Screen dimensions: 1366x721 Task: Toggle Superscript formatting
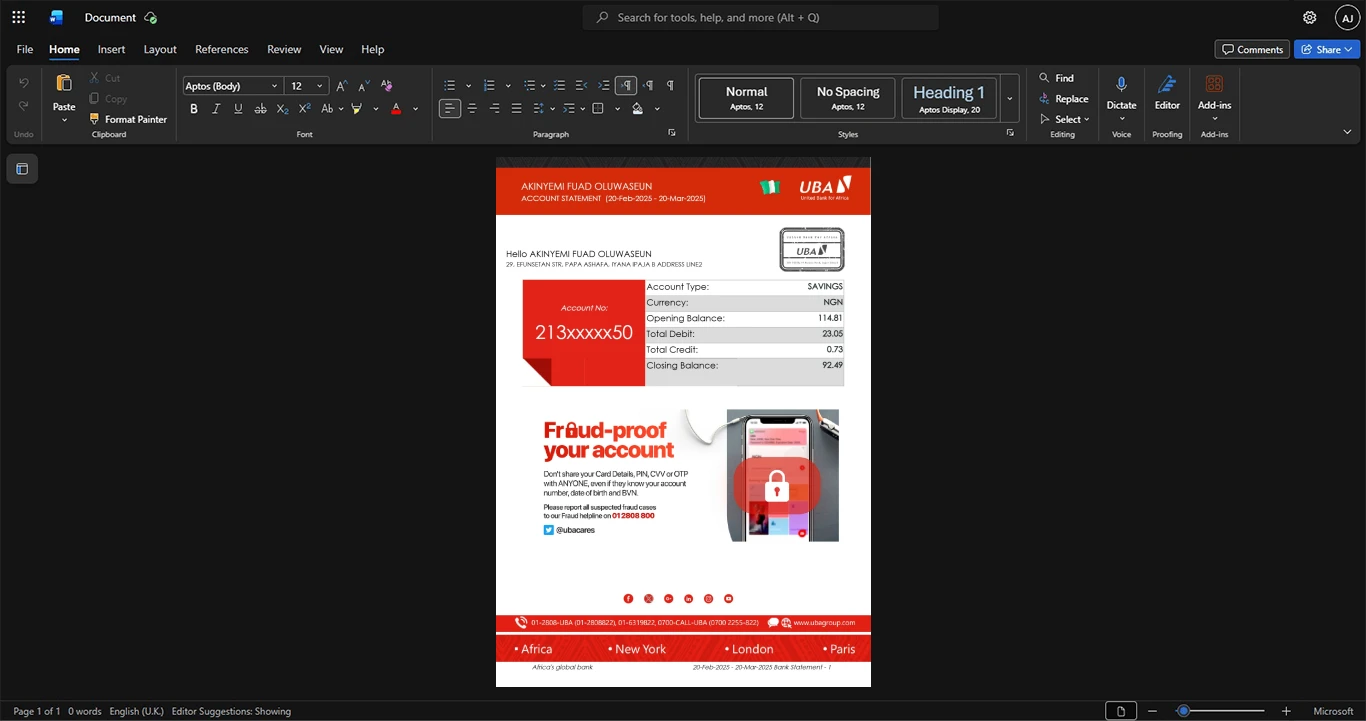pyautogui.click(x=304, y=109)
